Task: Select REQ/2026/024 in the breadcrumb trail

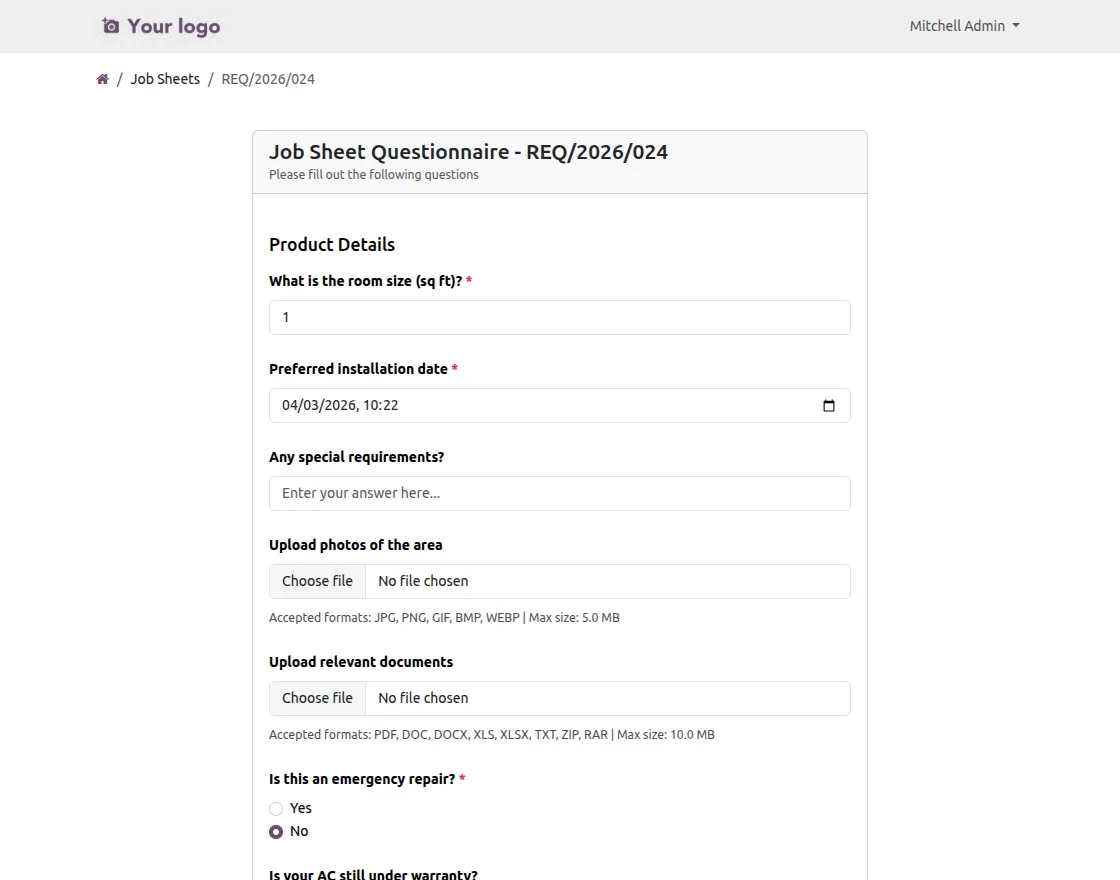Action: (267, 78)
